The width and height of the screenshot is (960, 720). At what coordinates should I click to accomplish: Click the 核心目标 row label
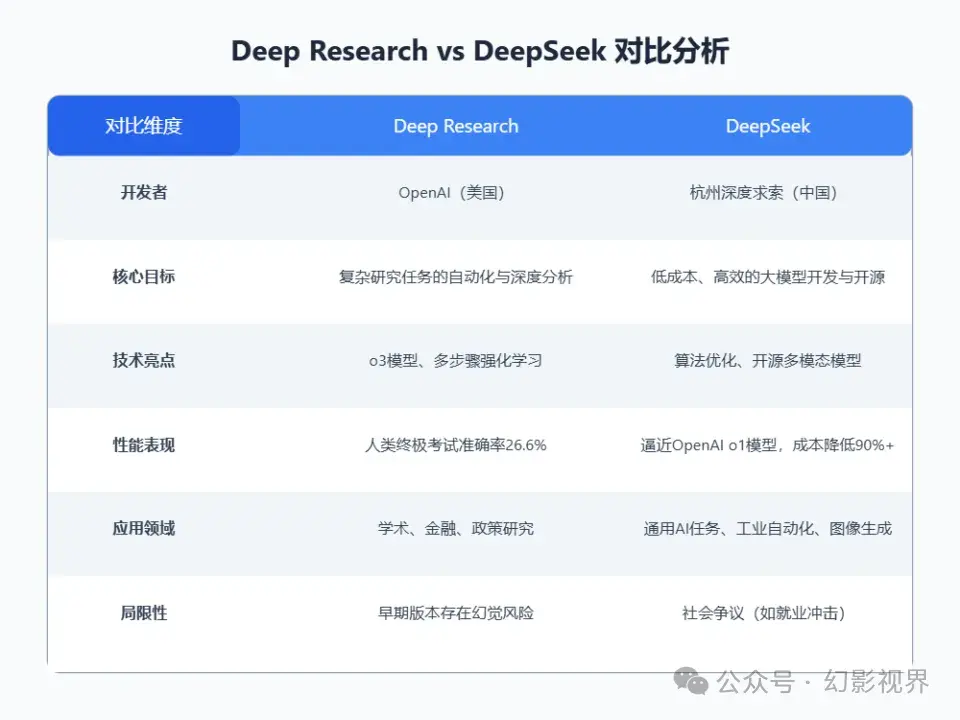(144, 277)
